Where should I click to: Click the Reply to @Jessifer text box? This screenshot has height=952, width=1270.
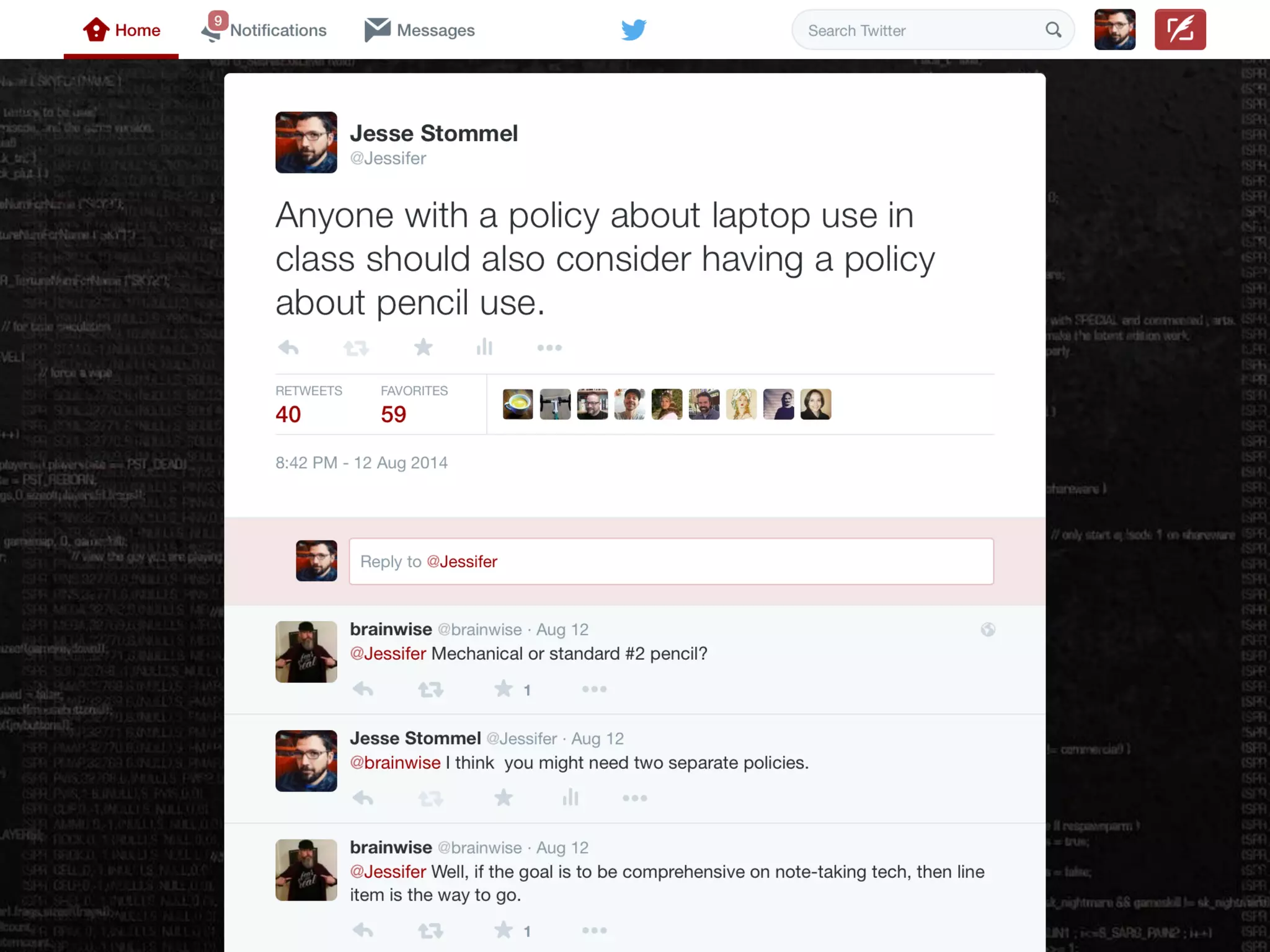[671, 562]
